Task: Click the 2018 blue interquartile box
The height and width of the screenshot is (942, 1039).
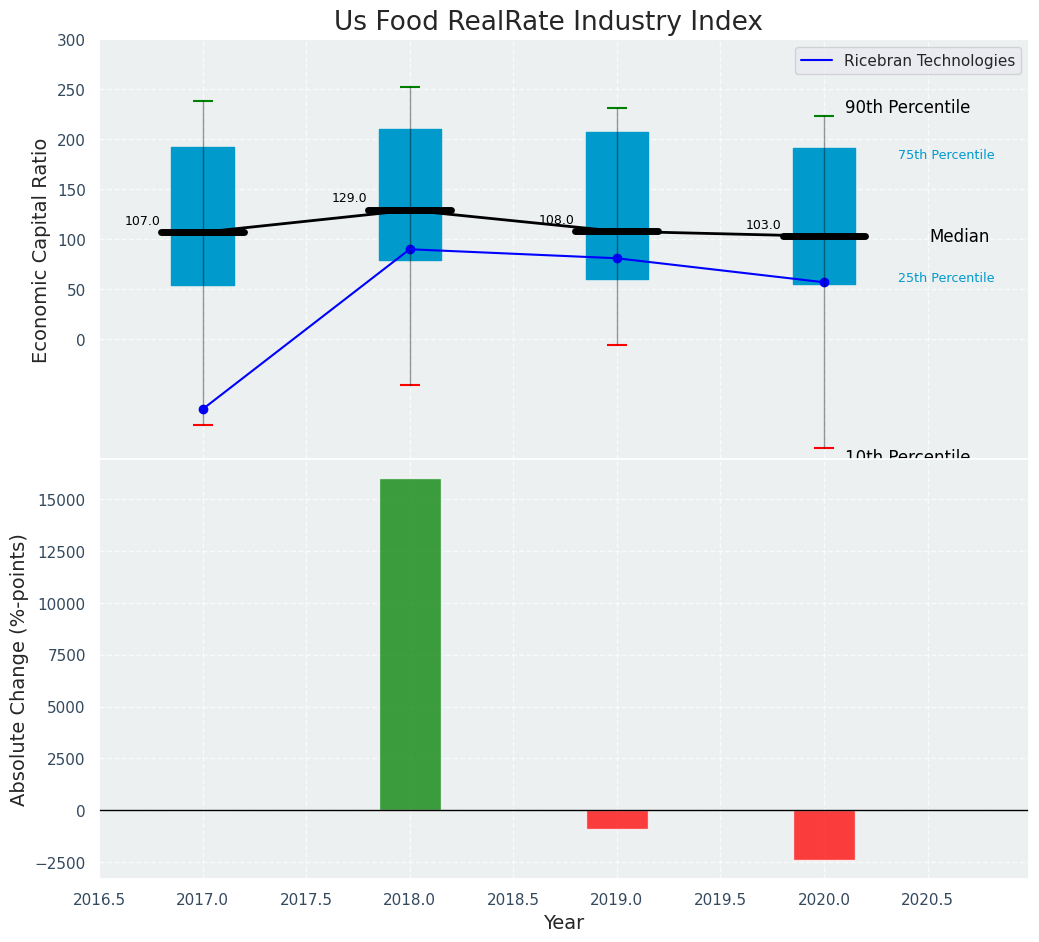Action: click(410, 195)
